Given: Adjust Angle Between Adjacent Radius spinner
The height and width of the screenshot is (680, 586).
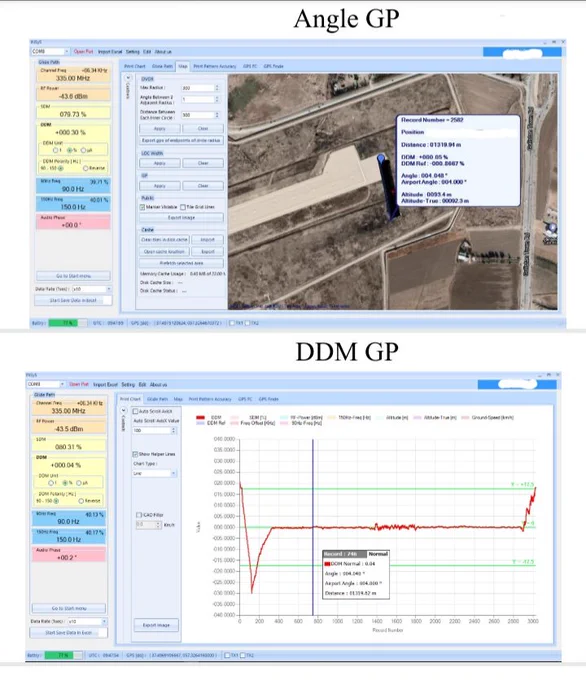Looking at the screenshot, I should [217, 99].
